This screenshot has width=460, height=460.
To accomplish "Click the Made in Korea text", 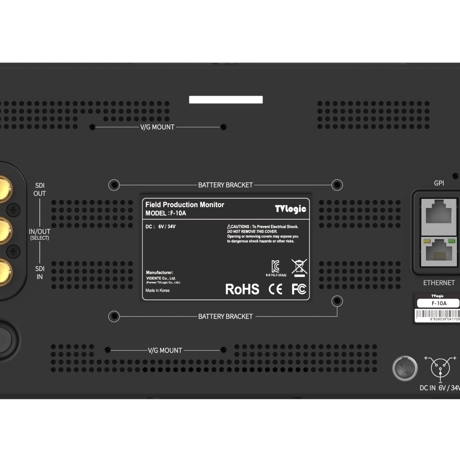I will click(157, 290).
